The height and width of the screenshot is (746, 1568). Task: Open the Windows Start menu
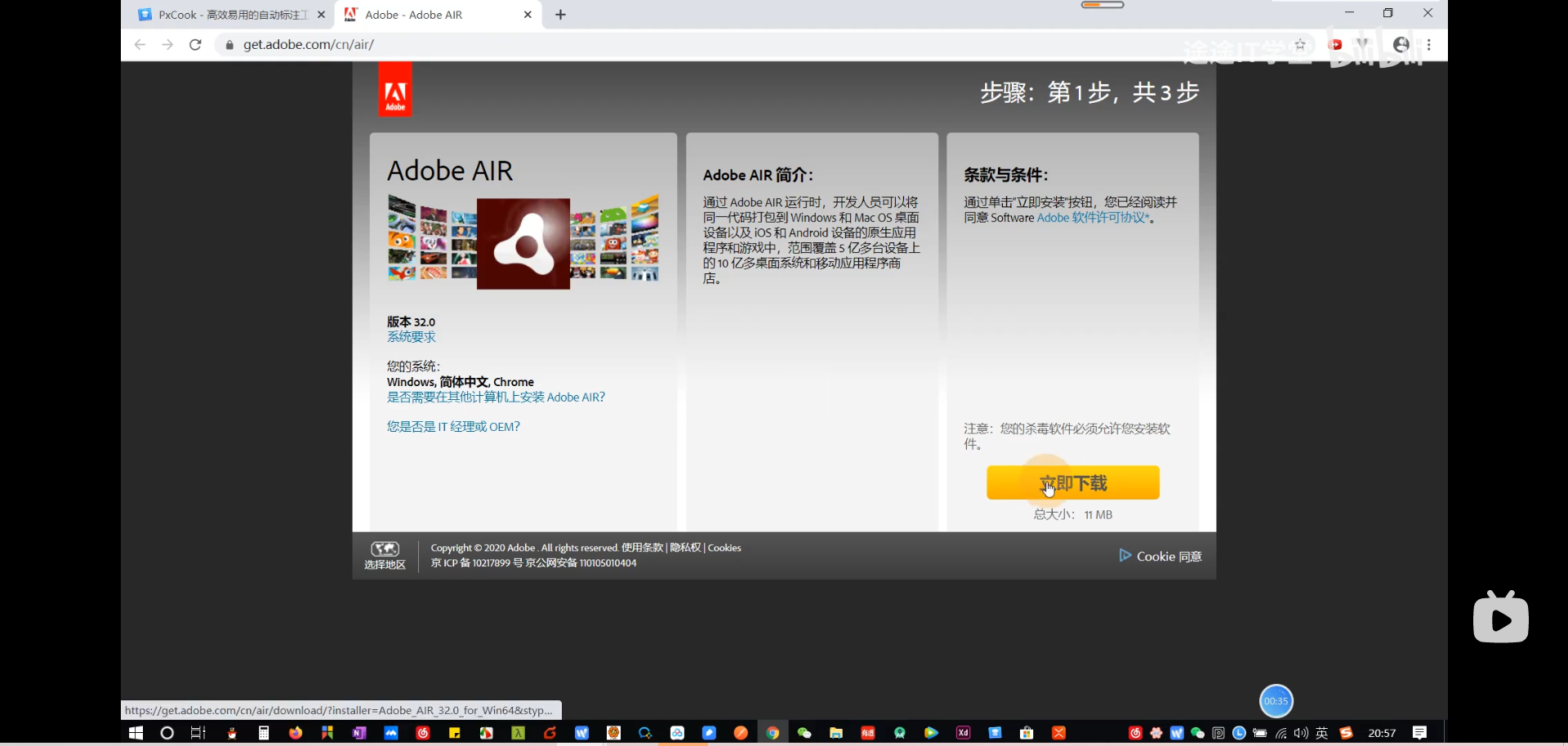tap(136, 733)
